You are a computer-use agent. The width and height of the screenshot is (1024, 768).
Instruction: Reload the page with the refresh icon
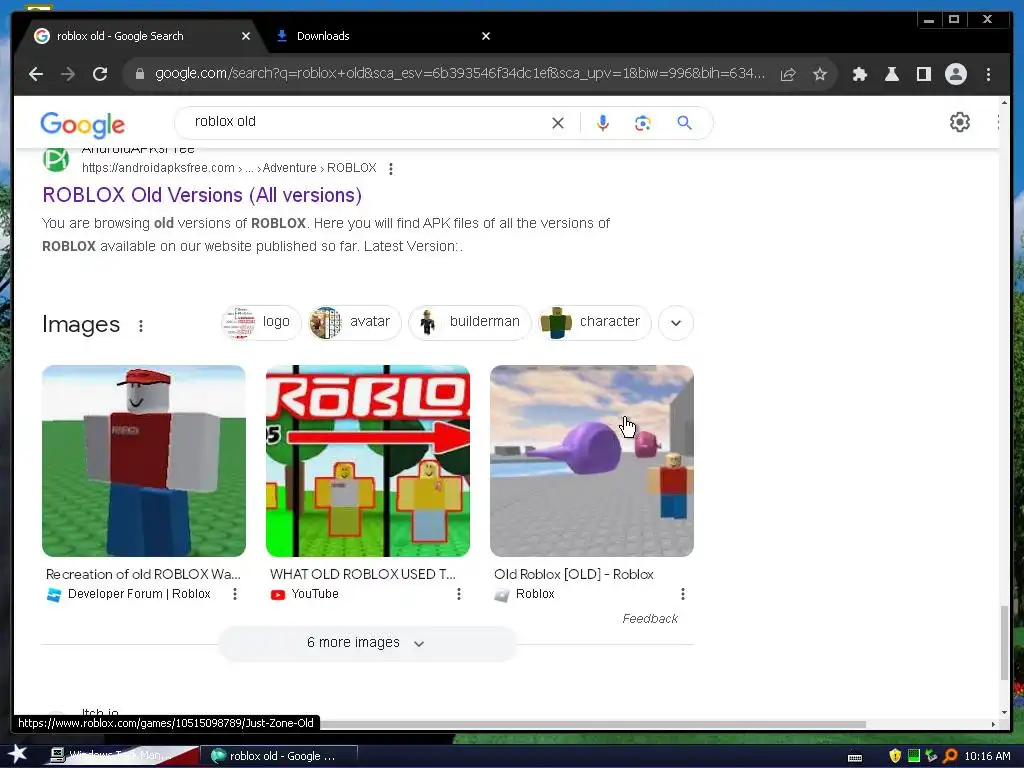tap(100, 74)
